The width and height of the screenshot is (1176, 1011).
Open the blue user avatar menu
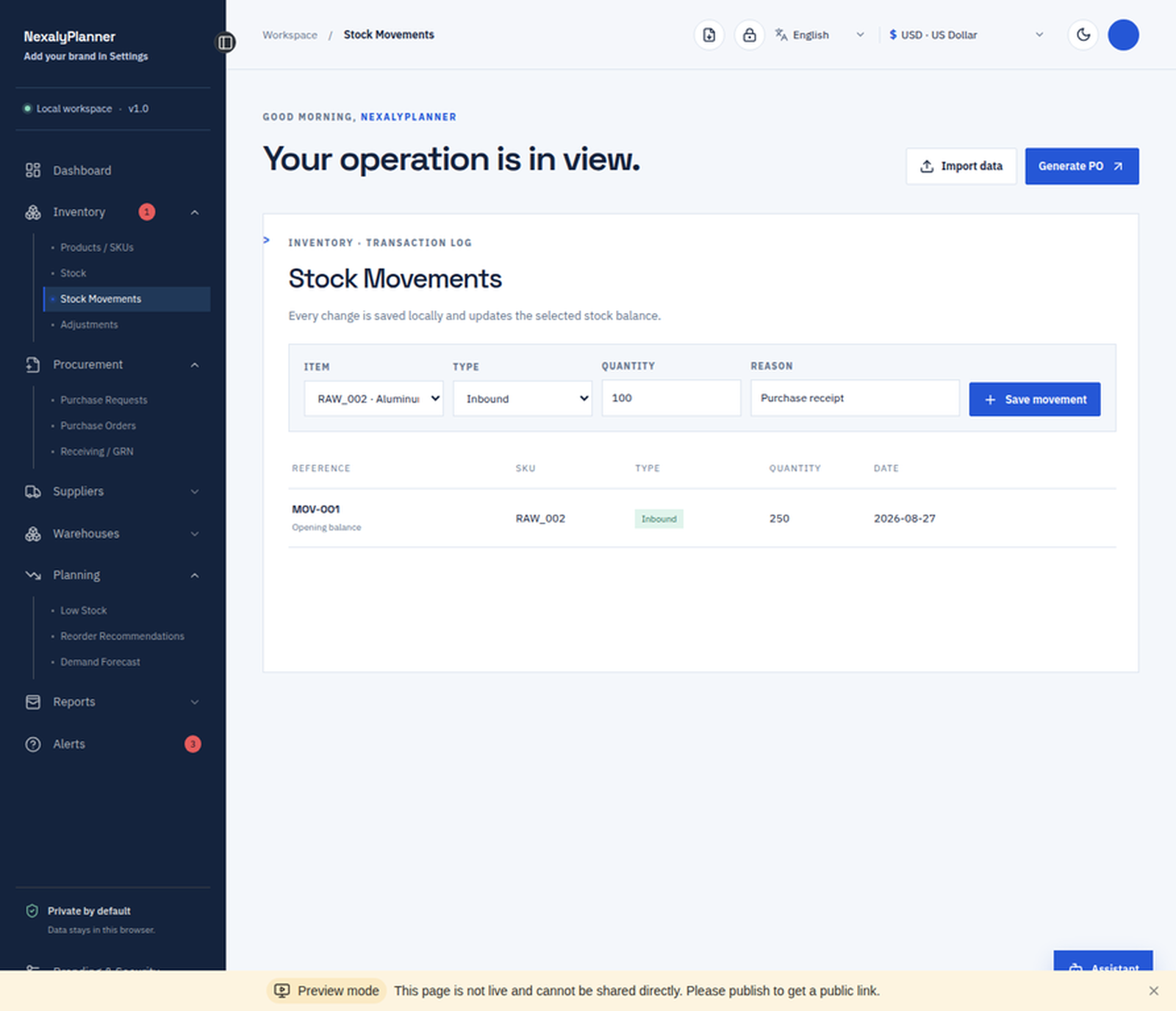click(x=1123, y=35)
